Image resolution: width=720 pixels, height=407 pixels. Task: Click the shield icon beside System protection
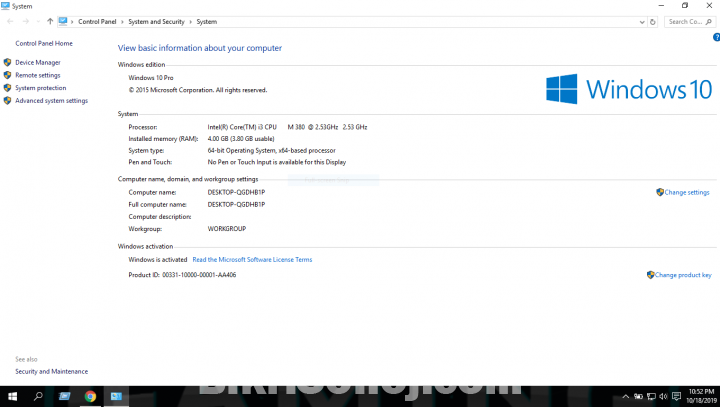7,88
